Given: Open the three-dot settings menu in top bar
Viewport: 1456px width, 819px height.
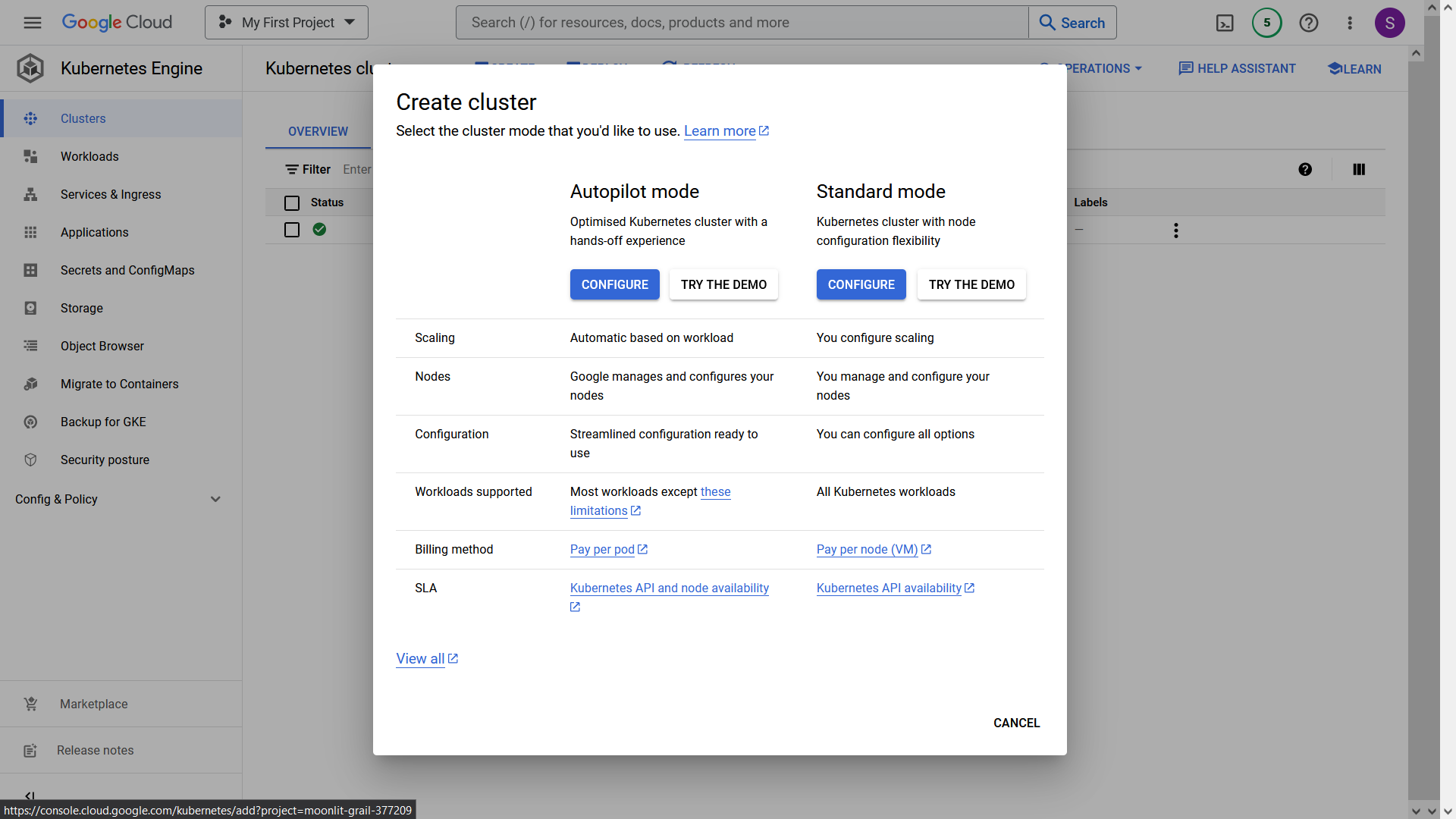Looking at the screenshot, I should tap(1350, 23).
